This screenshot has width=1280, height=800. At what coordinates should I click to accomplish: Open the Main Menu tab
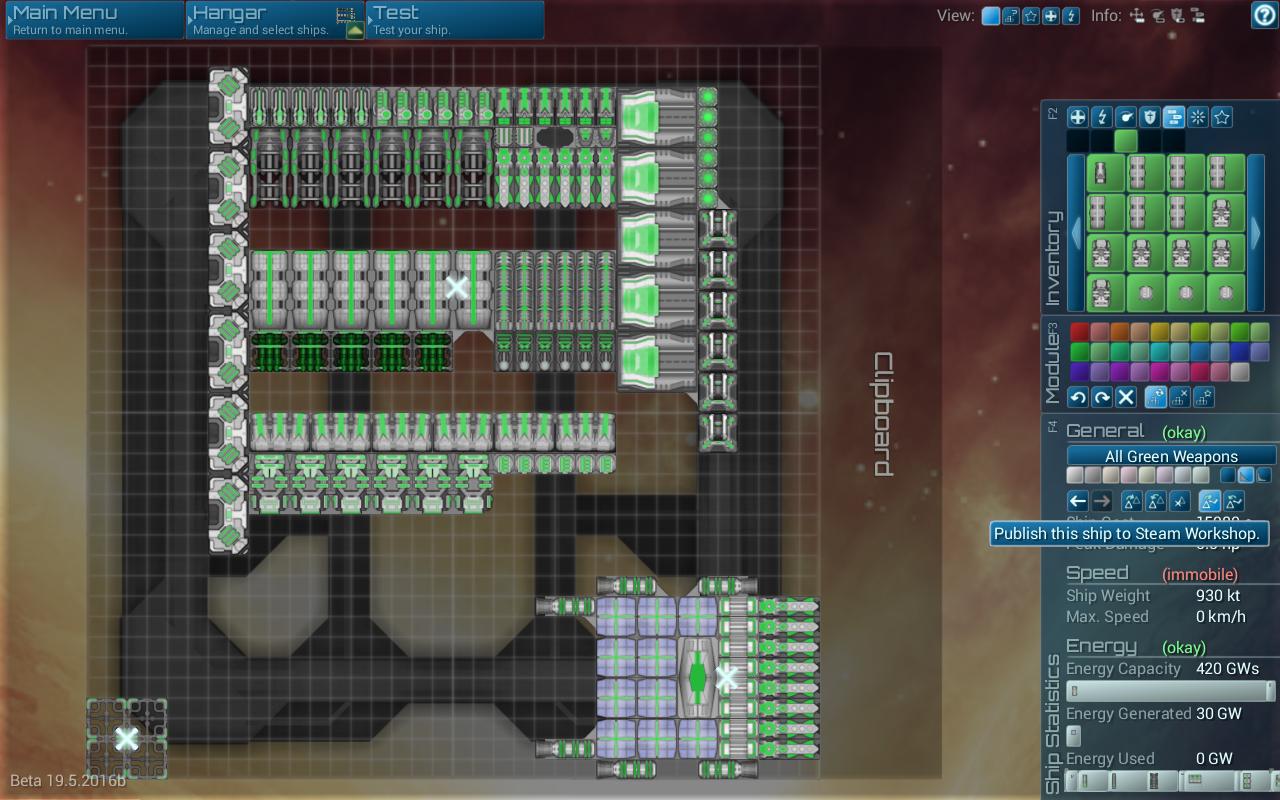(95, 20)
